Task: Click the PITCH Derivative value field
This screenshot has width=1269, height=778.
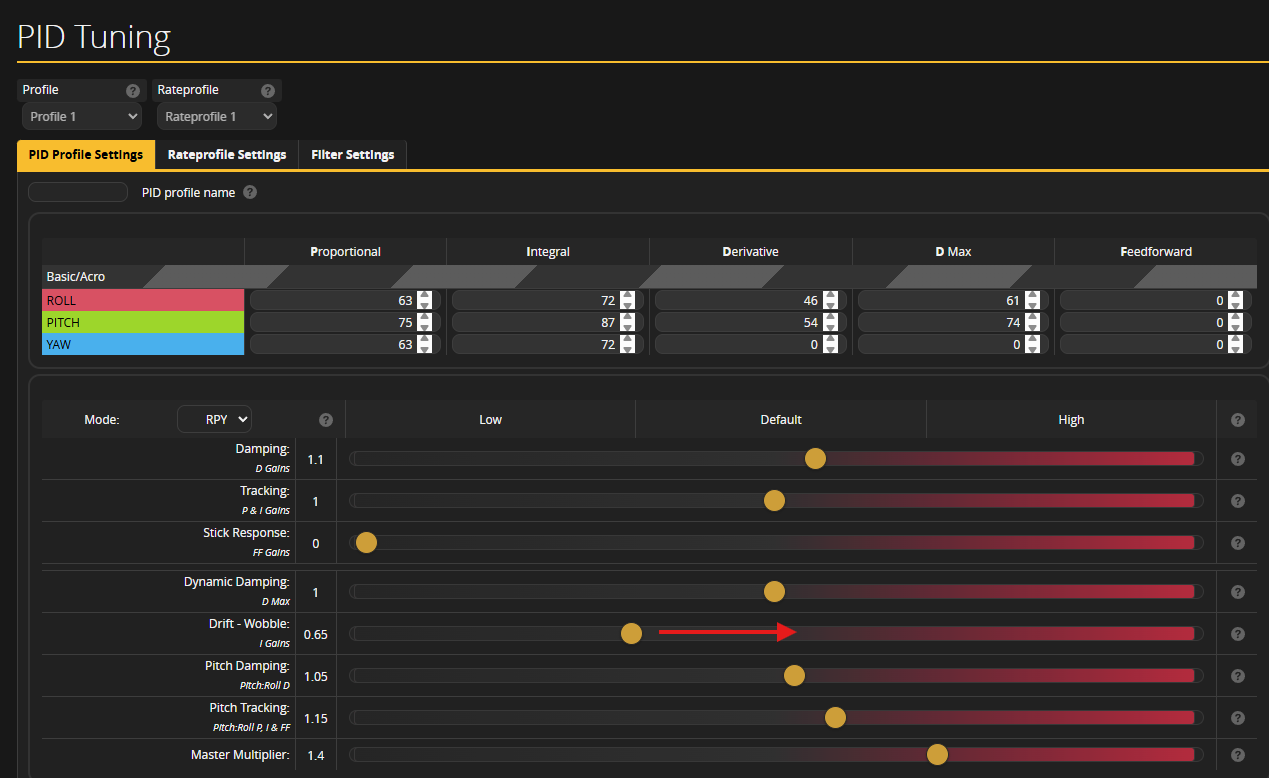Action: tap(751, 322)
